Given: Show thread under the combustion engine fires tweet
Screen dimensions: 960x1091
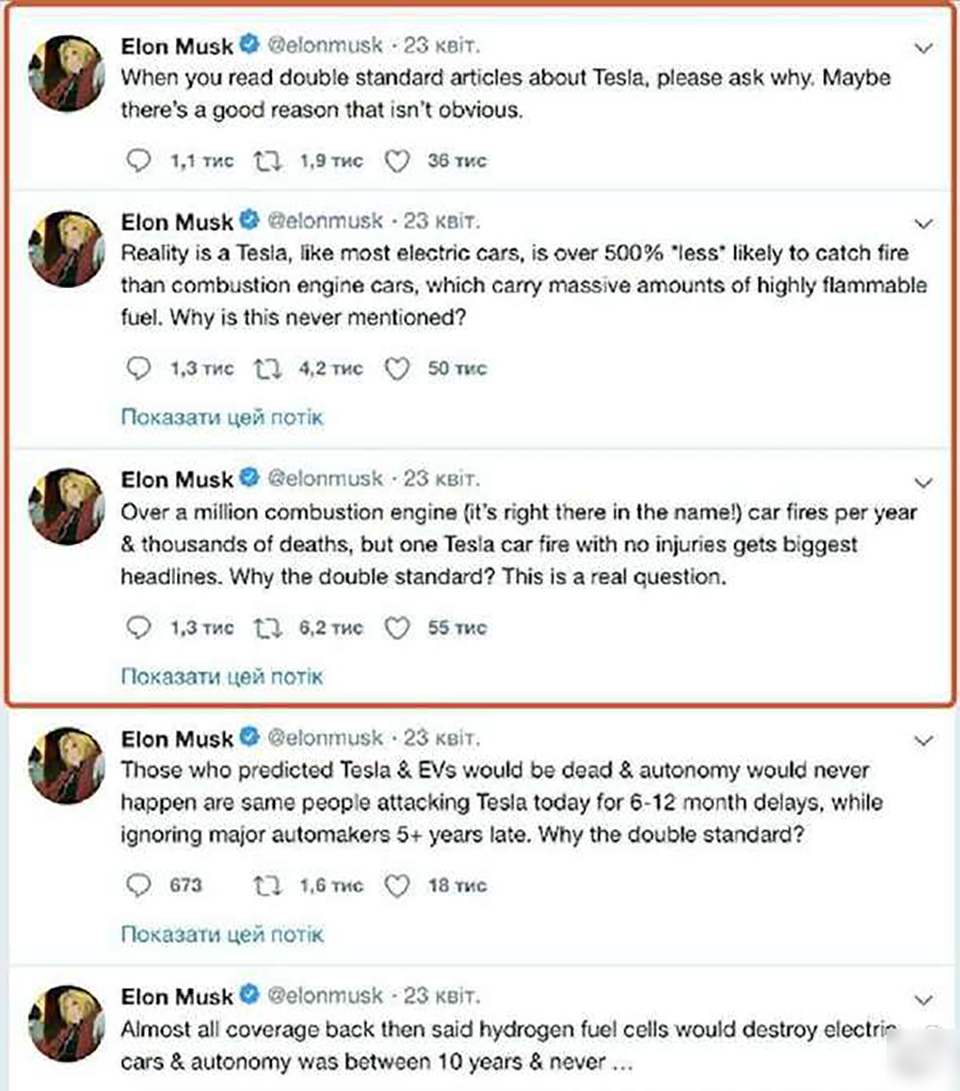Looking at the screenshot, I should pyautogui.click(x=222, y=676).
